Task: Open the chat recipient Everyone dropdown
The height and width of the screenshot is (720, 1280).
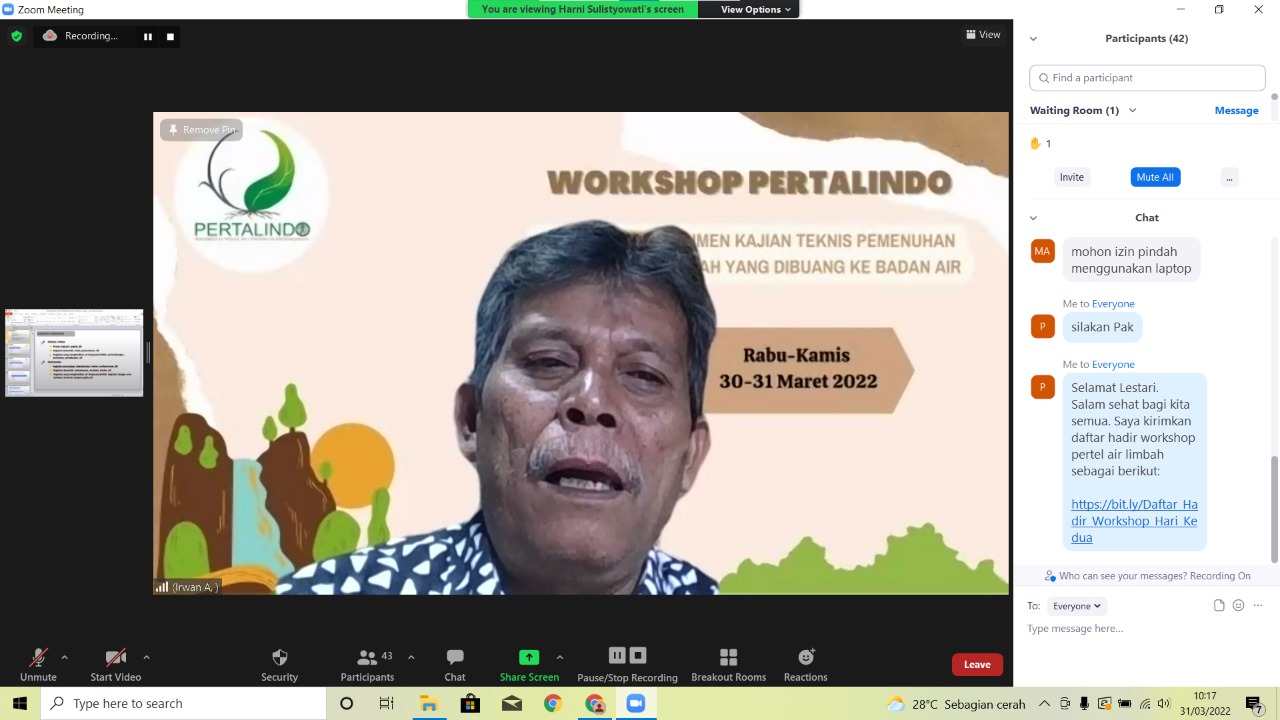Action: pyautogui.click(x=1076, y=606)
